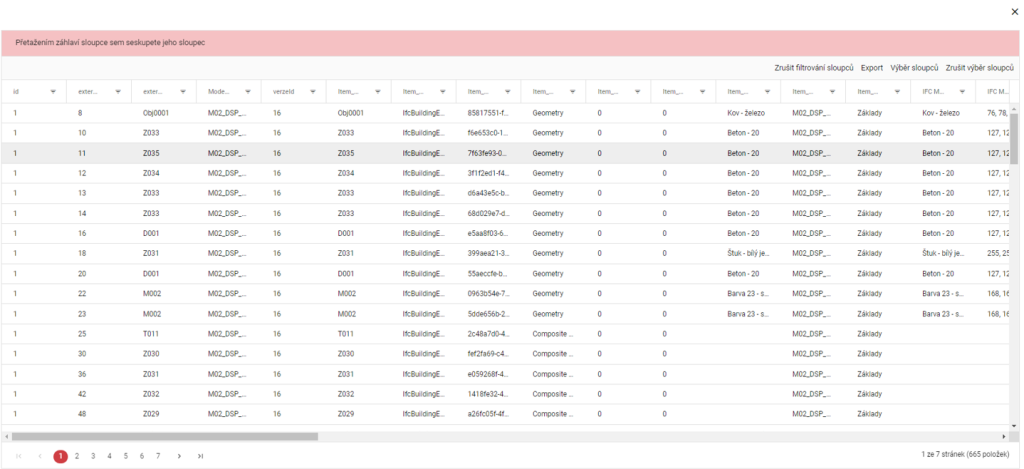Jump to the first page arrow
1024x469 pixels.
[18, 456]
